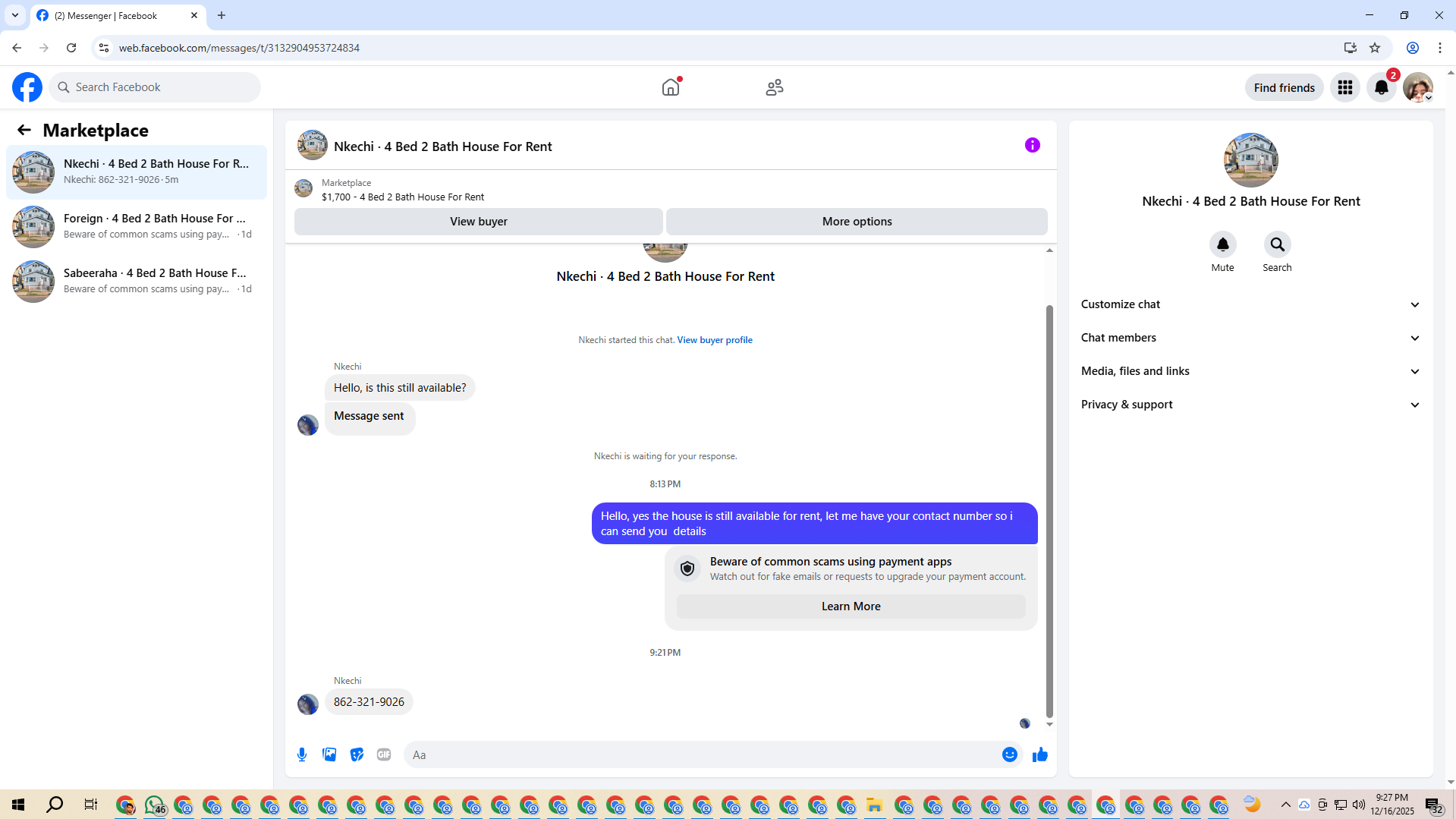View site information icon in address bar

(x=104, y=48)
